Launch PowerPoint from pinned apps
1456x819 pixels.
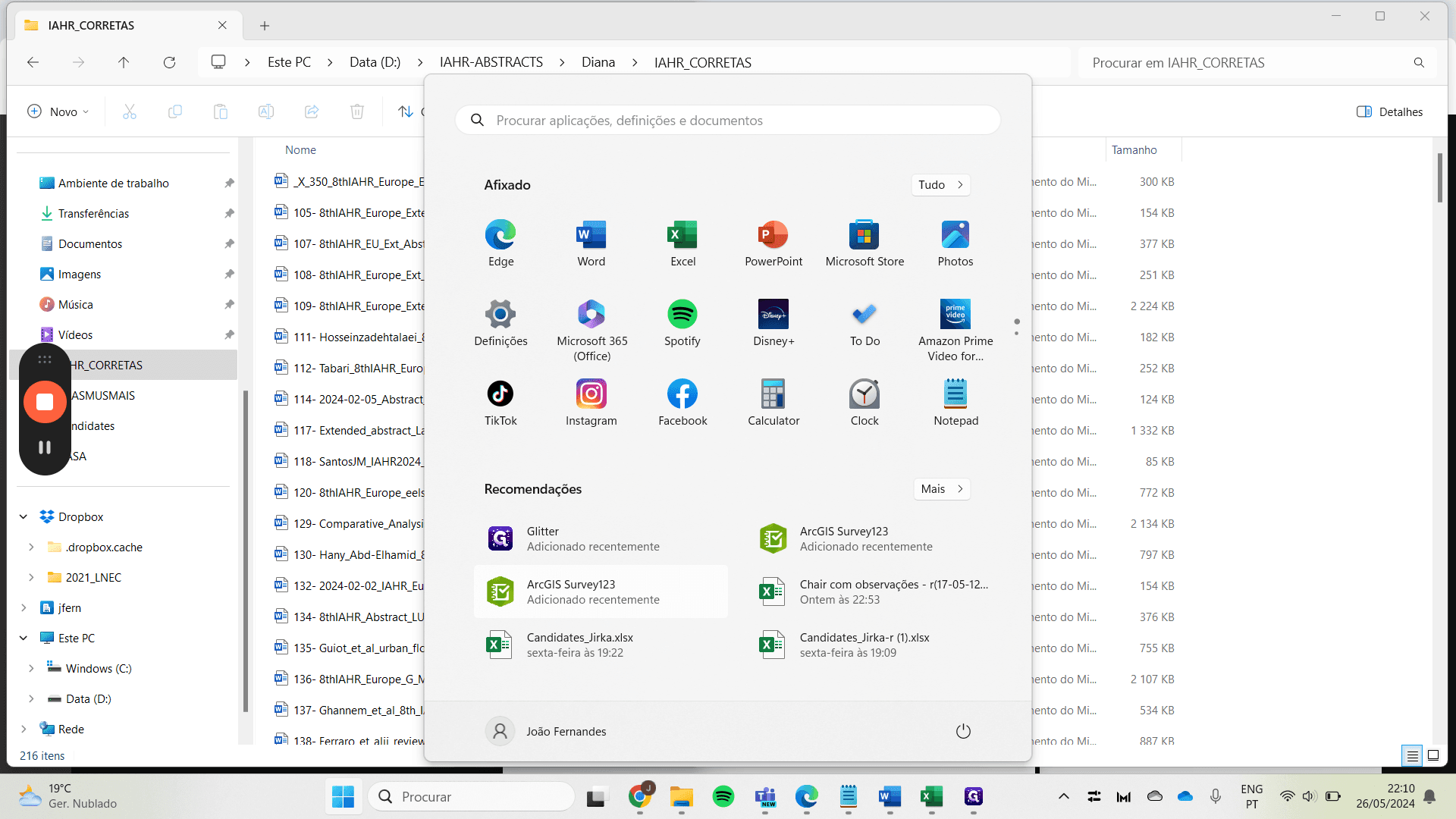(x=773, y=243)
